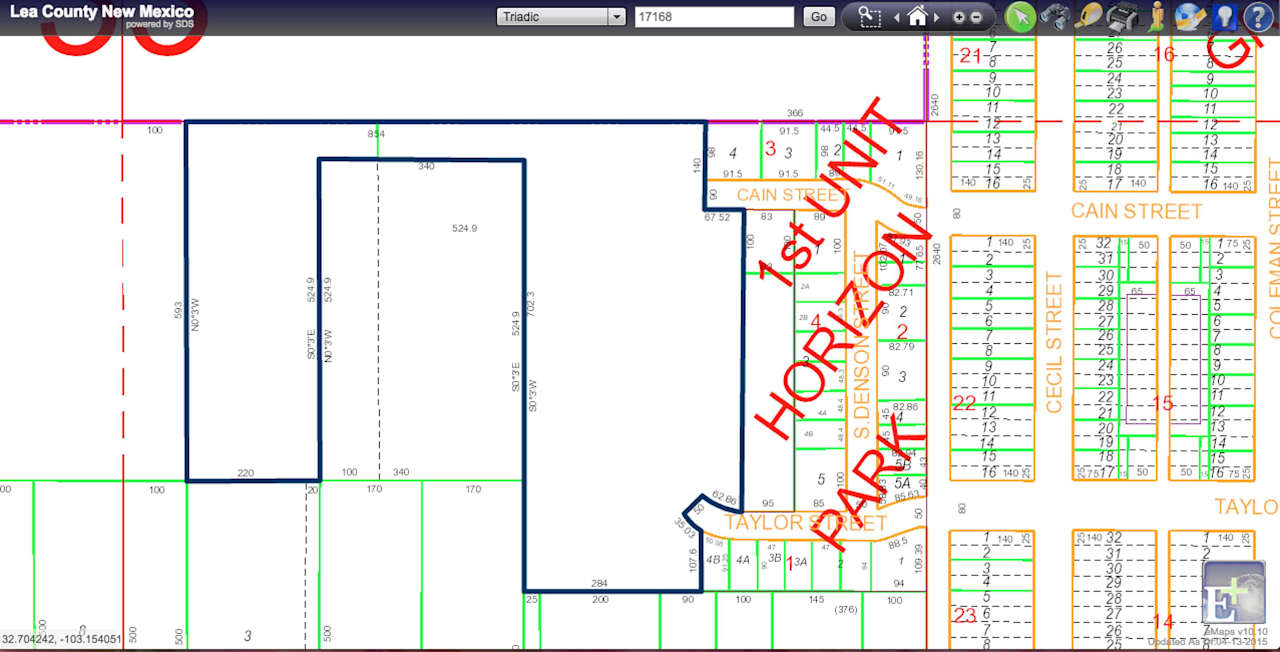Click the parcel number input field
The height and width of the screenshot is (652, 1280).
pos(713,16)
